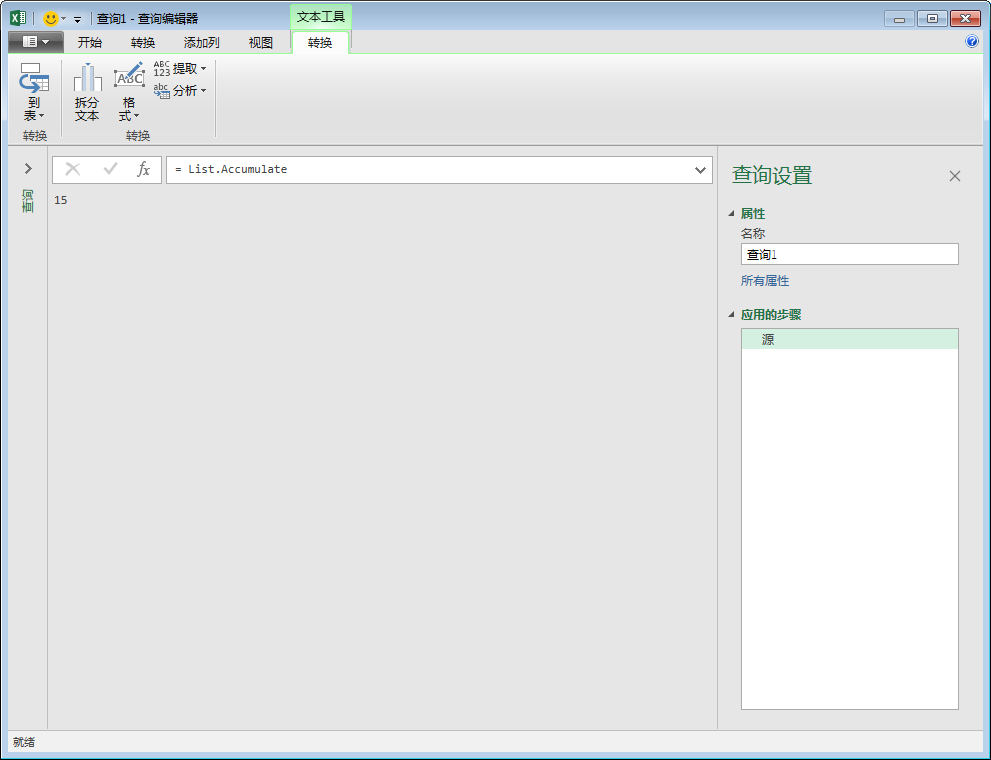Click the 就绪 status bar text
991x760 pixels.
(x=24, y=742)
